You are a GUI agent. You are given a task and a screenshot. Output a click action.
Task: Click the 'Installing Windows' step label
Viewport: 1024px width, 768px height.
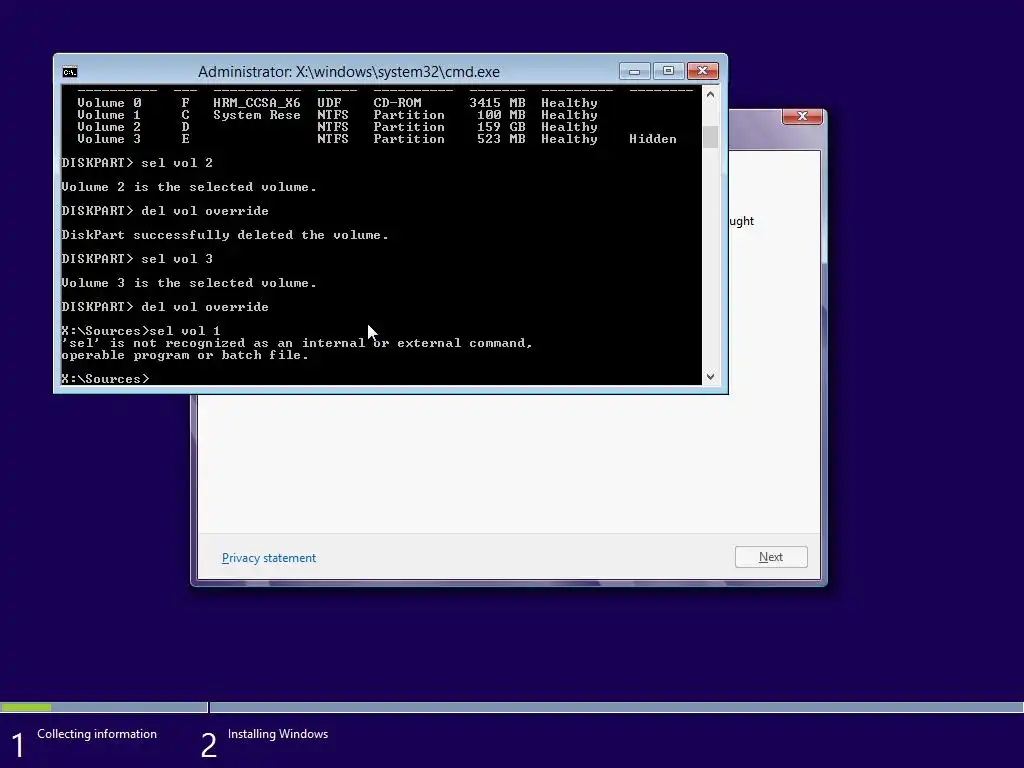tap(278, 734)
